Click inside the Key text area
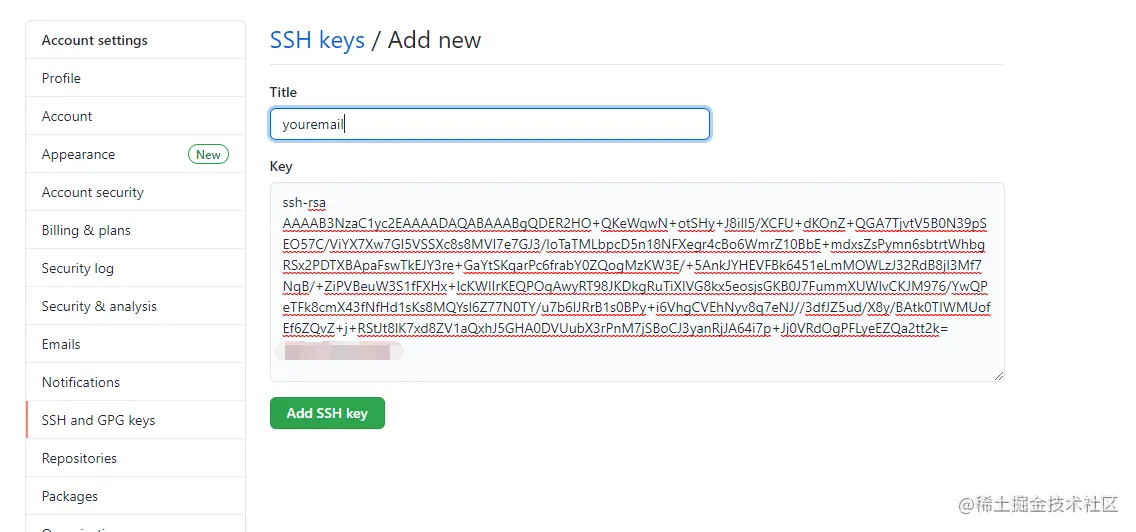The width and height of the screenshot is (1136, 532). pyautogui.click(x=637, y=282)
